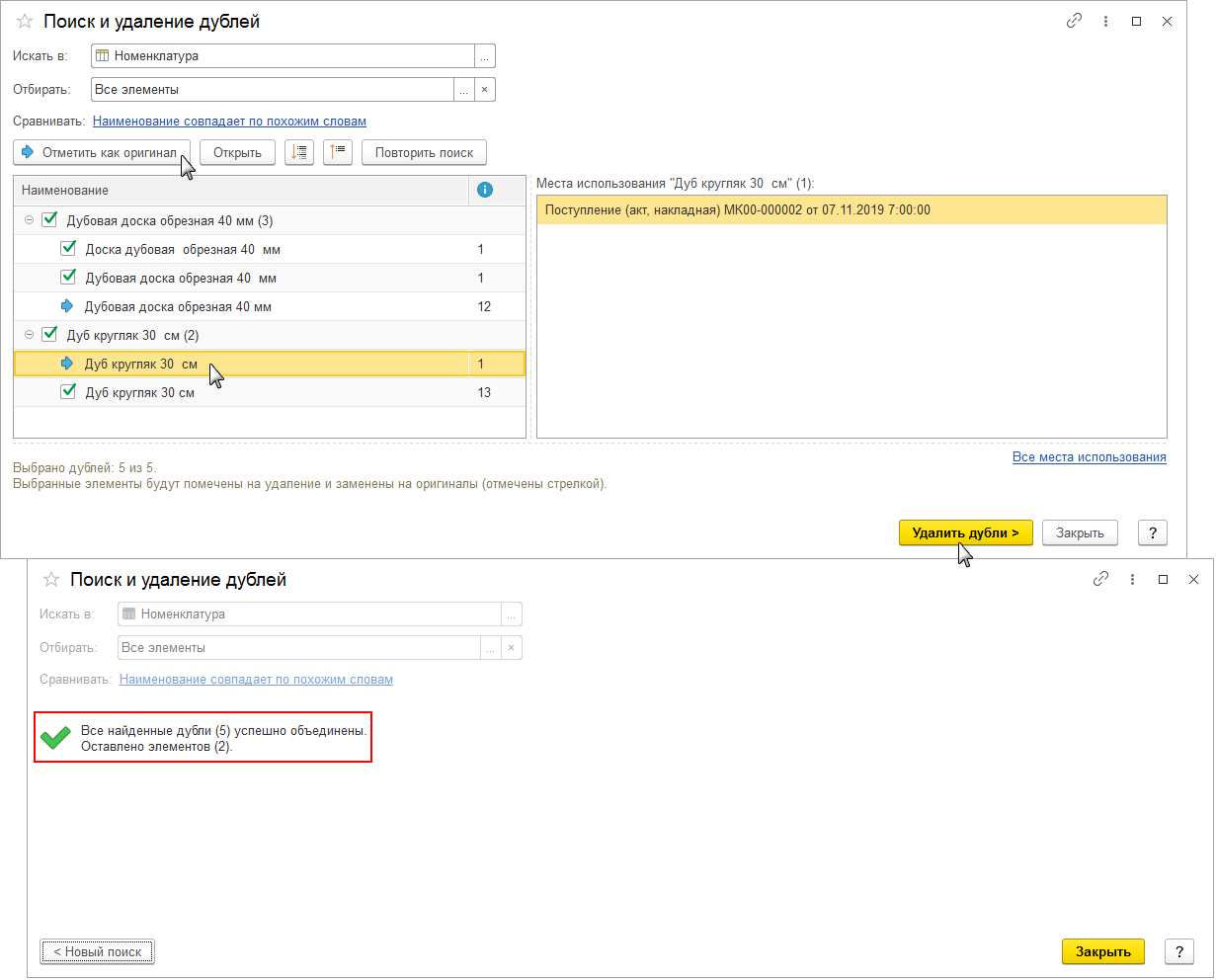Open selection button of Искать в field
The image size is (1216, 980).
click(485, 56)
